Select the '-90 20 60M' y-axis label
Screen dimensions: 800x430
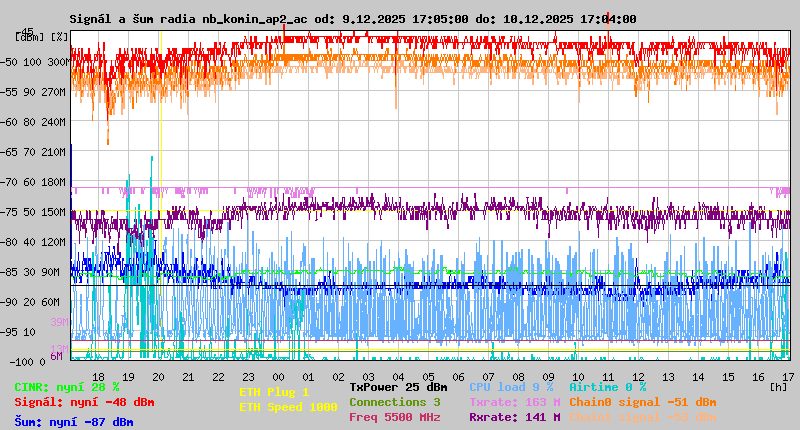click(30, 302)
